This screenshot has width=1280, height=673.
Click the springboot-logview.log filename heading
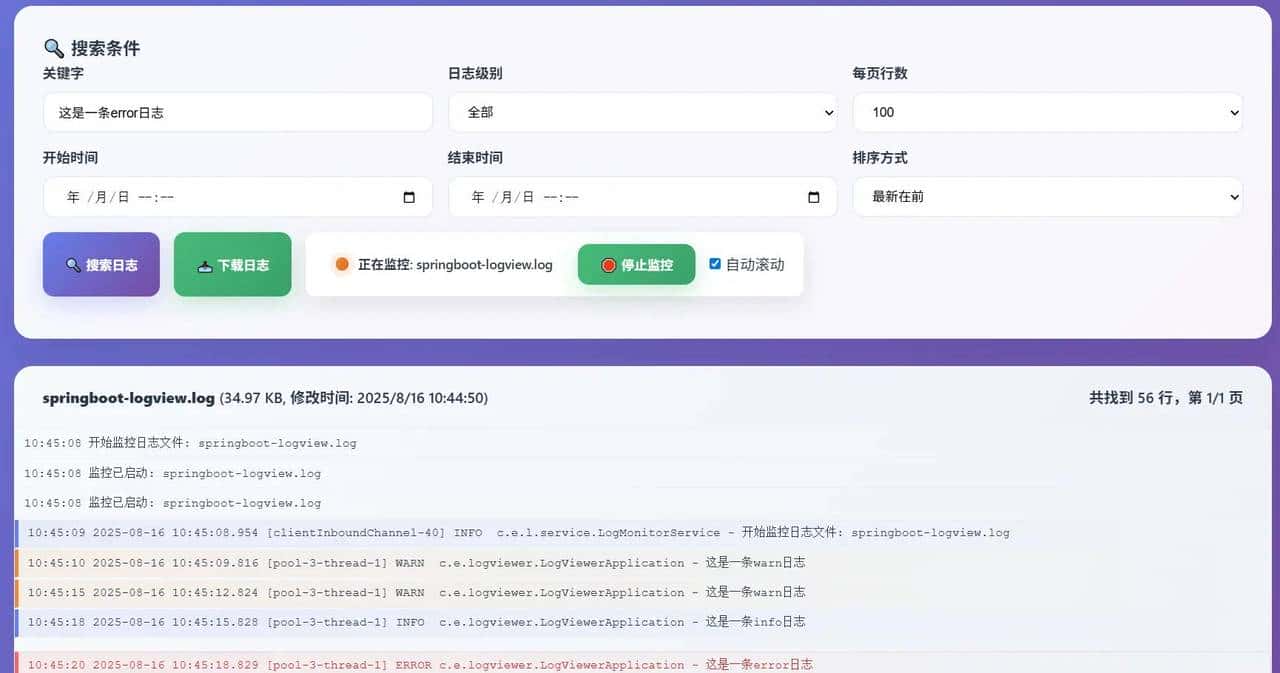coord(128,397)
